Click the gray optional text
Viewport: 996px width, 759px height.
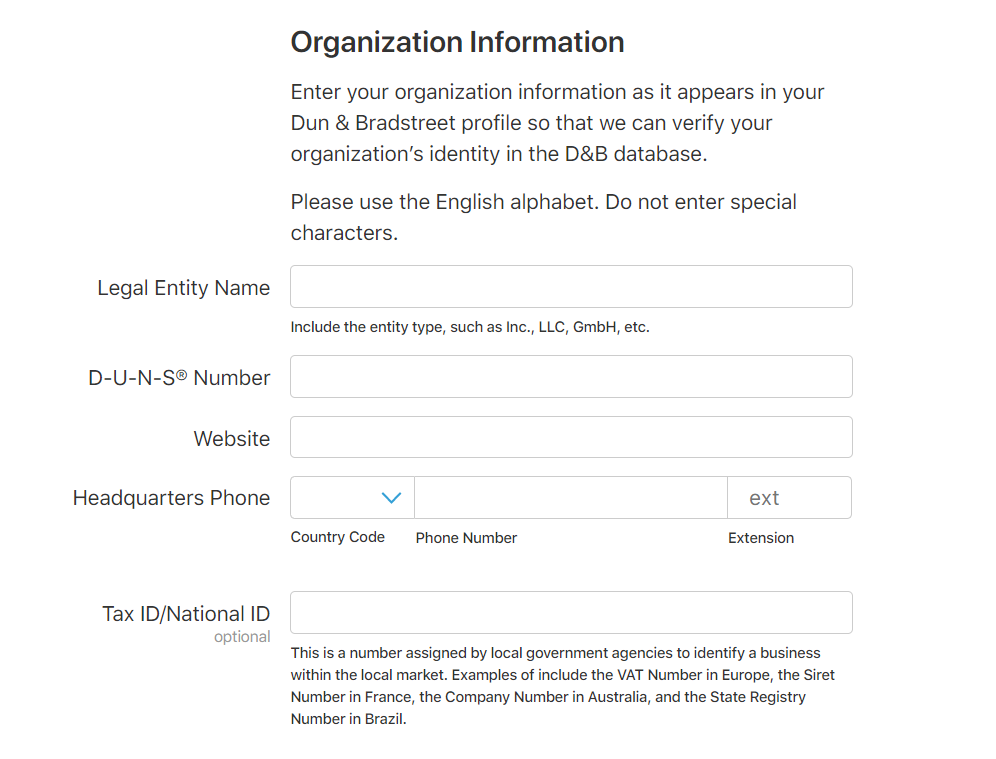242,636
